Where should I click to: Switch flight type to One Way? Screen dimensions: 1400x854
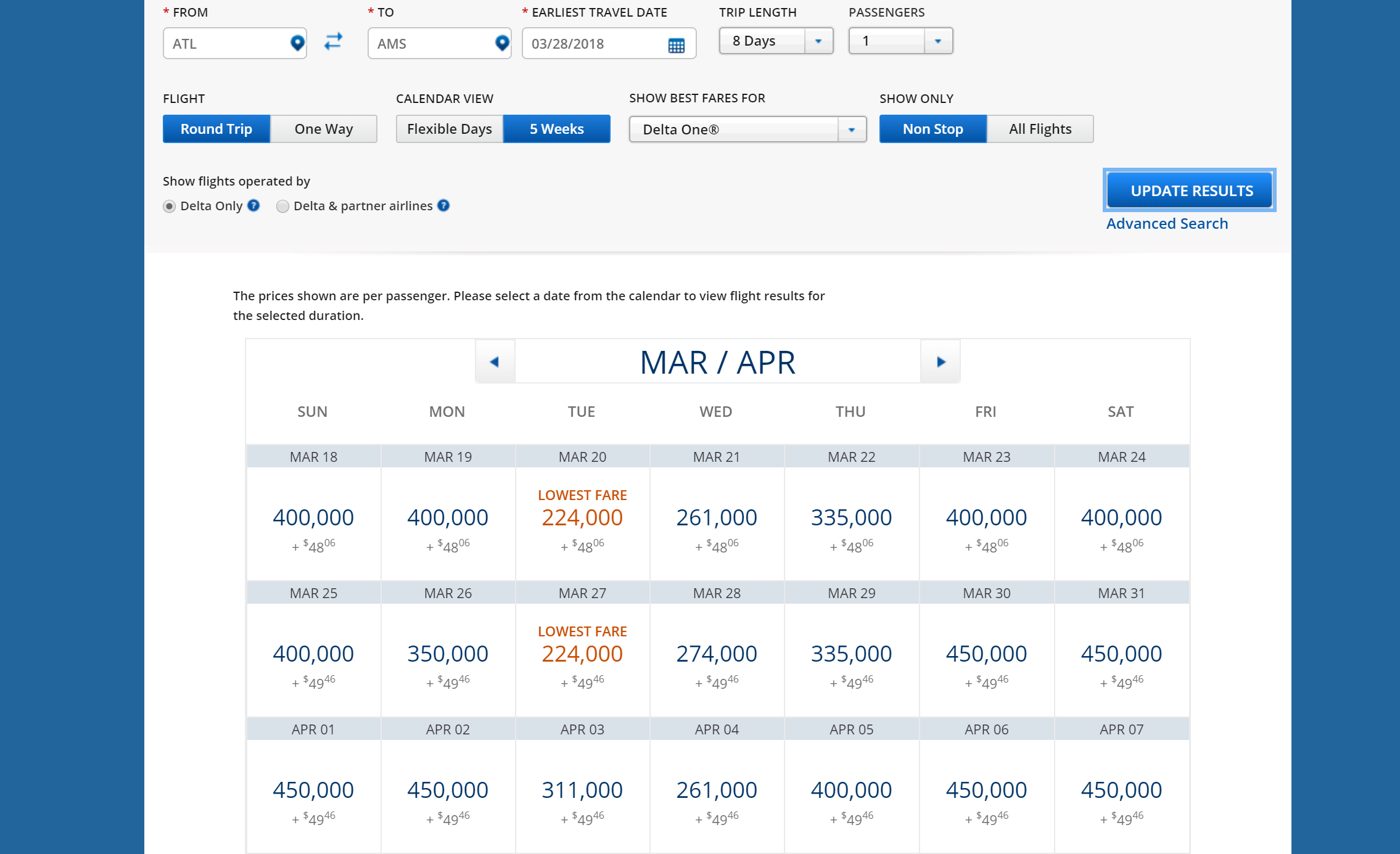[323, 129]
